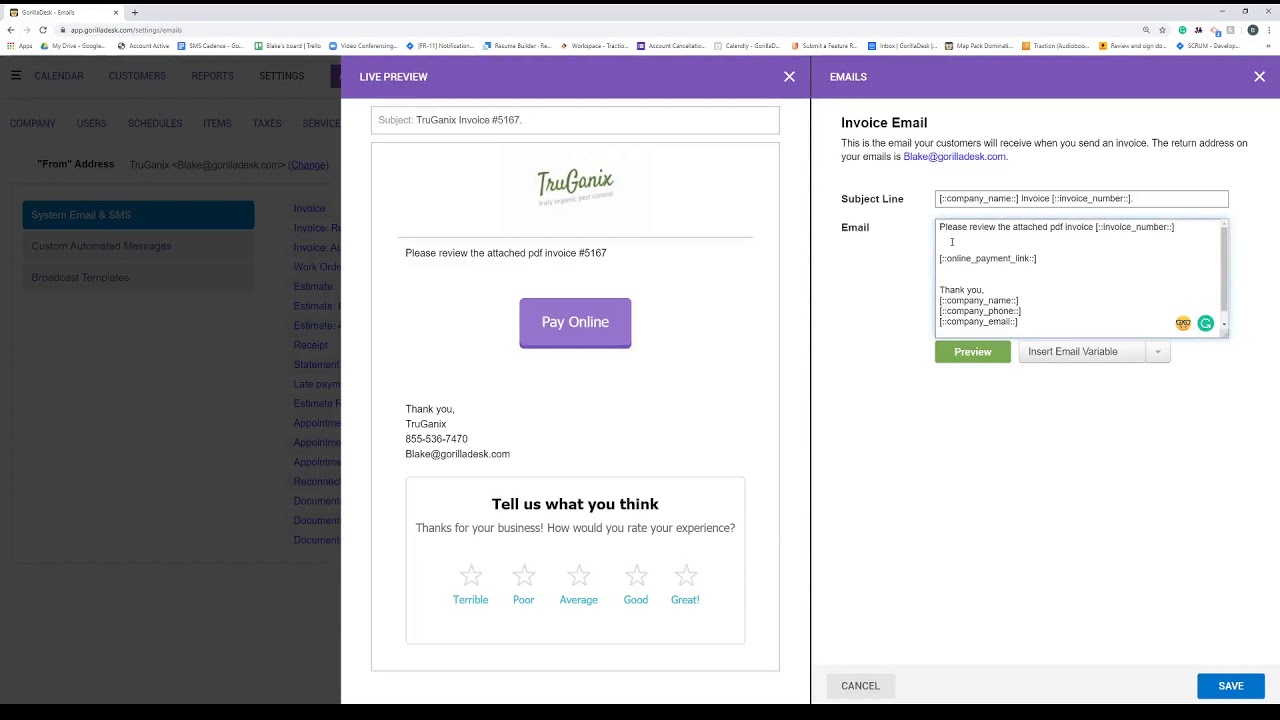Viewport: 1280px width, 720px height.
Task: Open My Drive bookmark
Action: (x=73, y=46)
